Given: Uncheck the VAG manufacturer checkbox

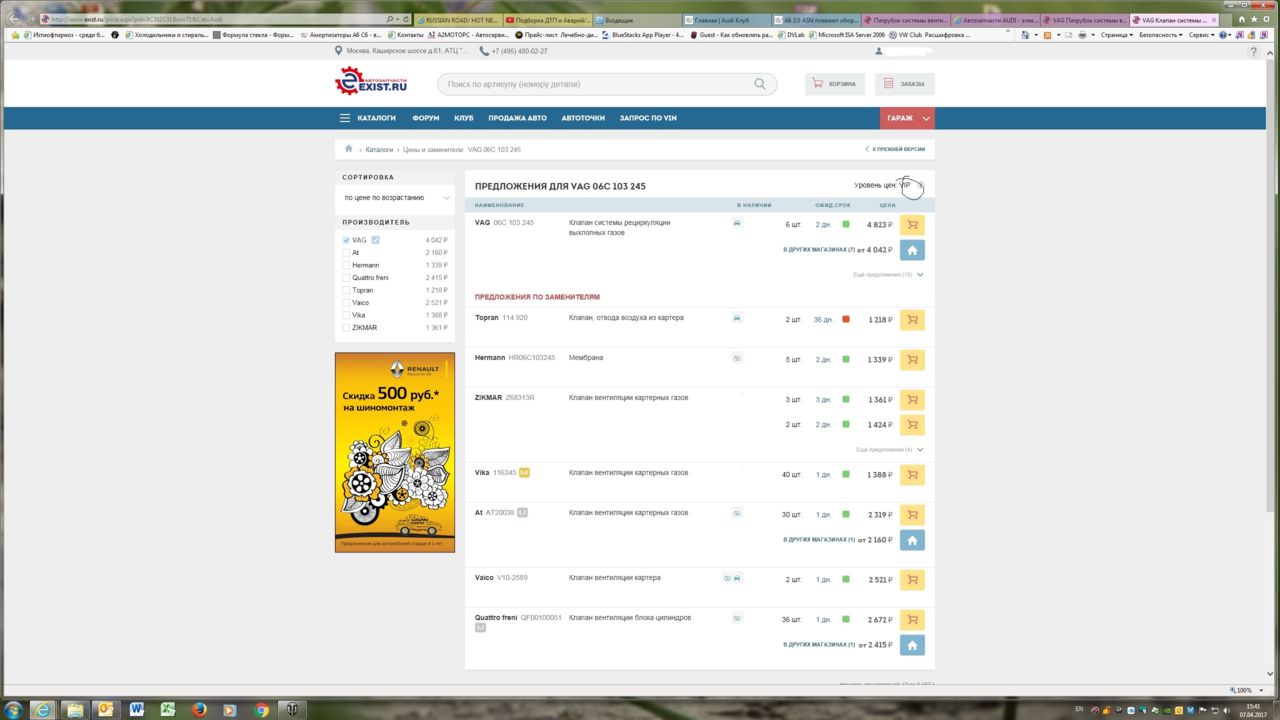Looking at the screenshot, I should 347,240.
